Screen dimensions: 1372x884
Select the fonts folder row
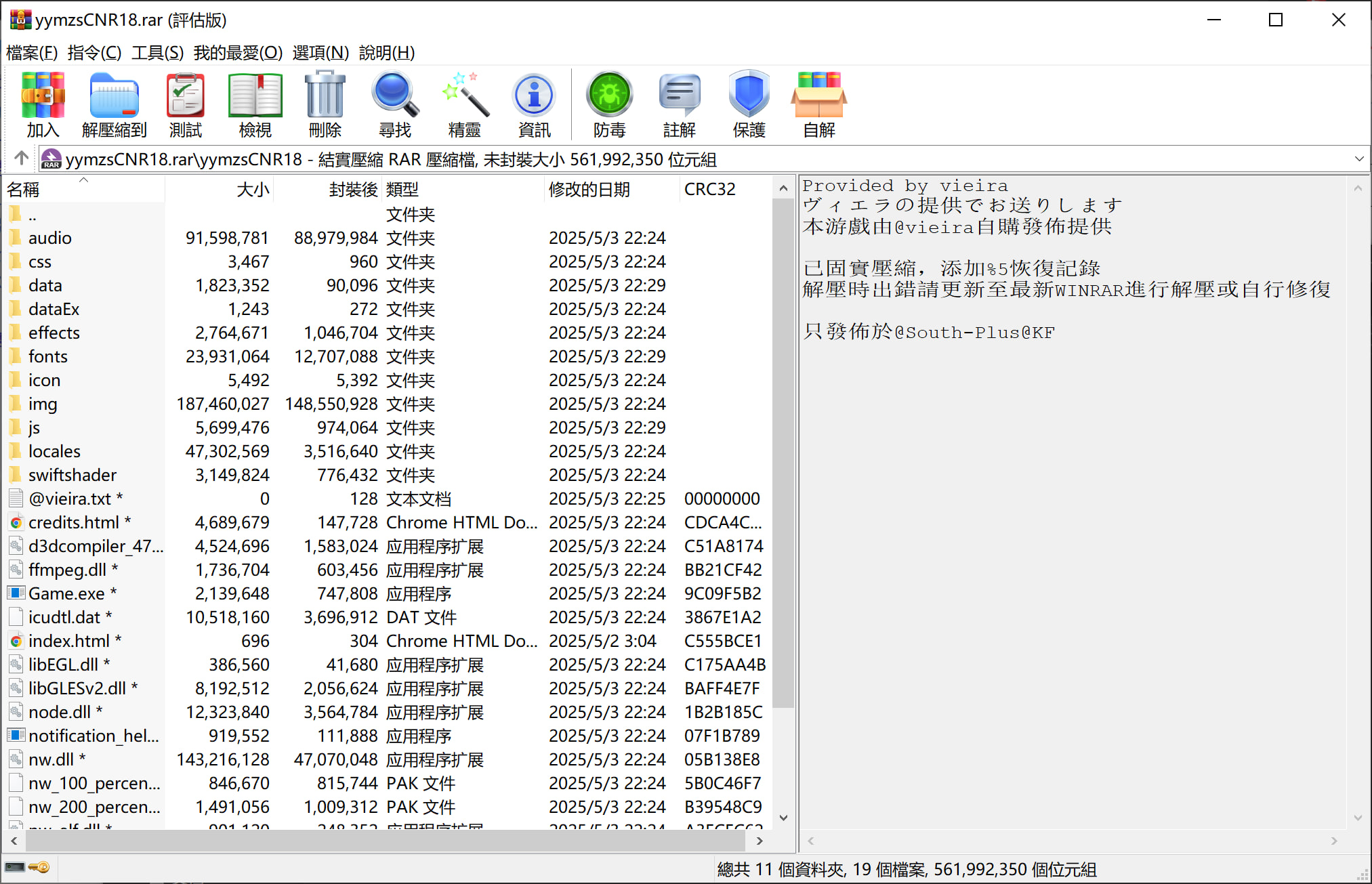(388, 356)
